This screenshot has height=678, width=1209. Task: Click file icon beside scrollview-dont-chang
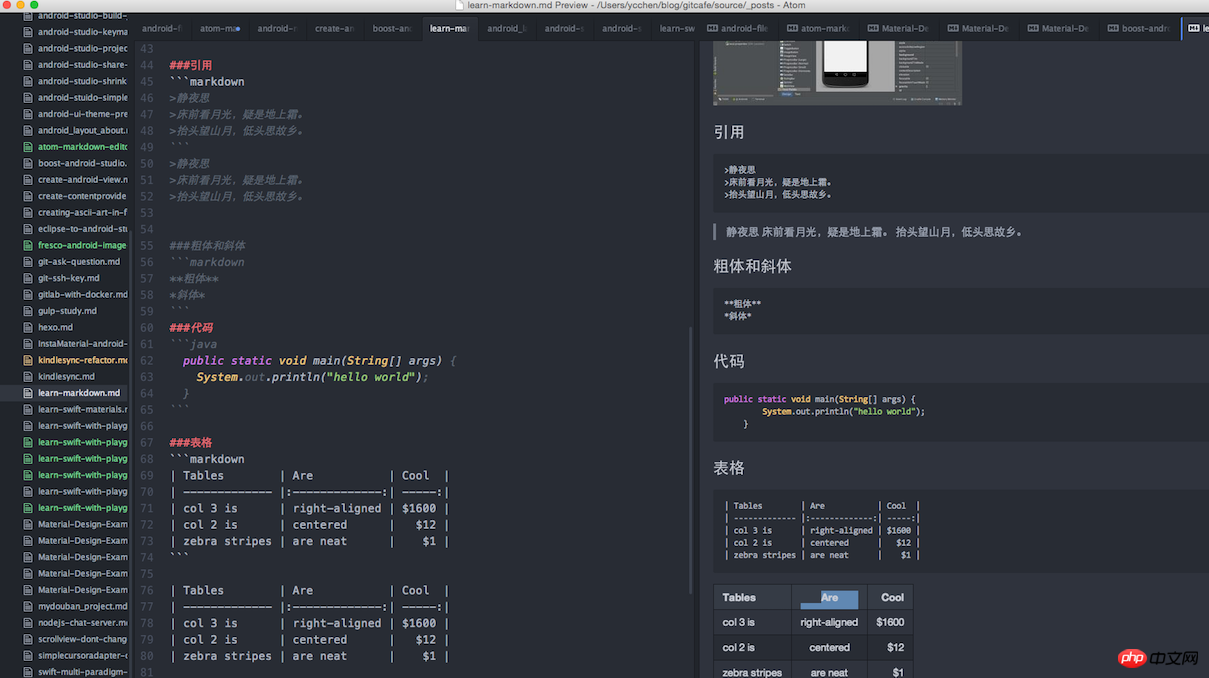click(28, 639)
